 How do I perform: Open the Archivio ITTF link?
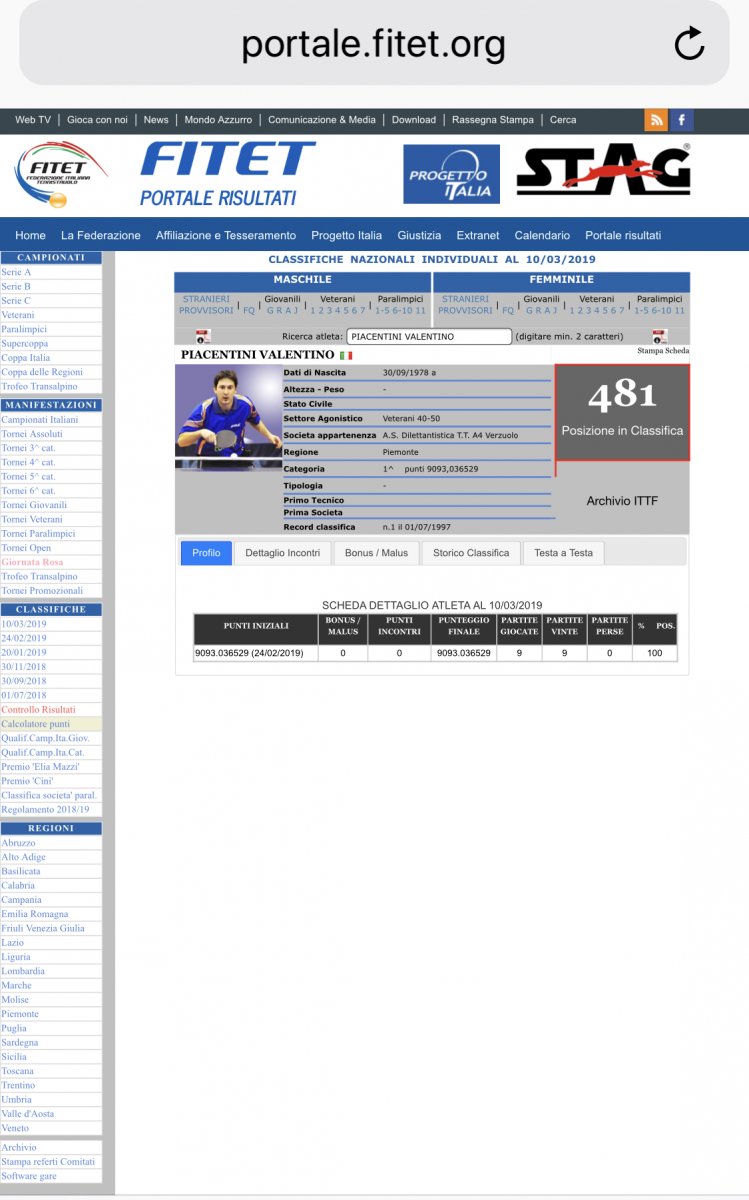coord(622,501)
